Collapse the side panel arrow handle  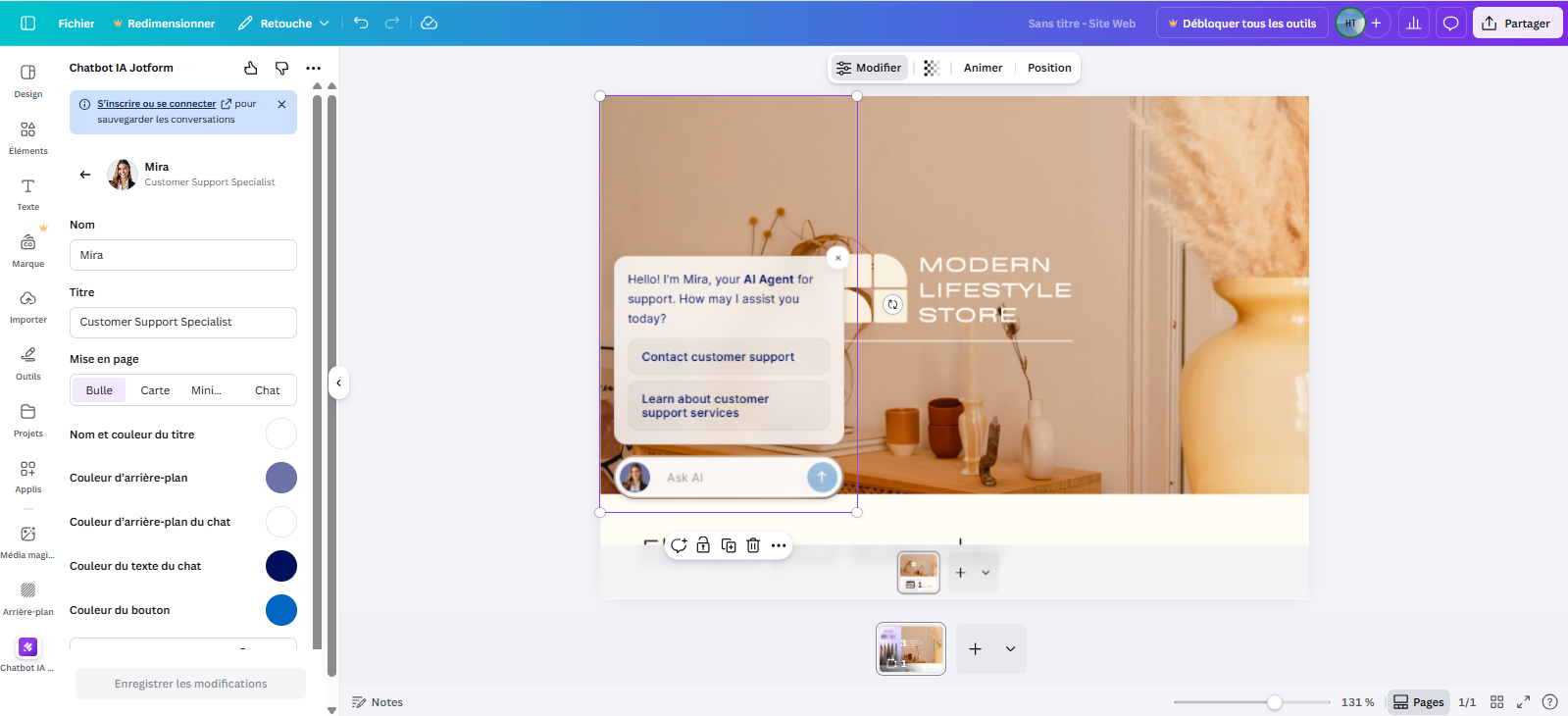338,383
